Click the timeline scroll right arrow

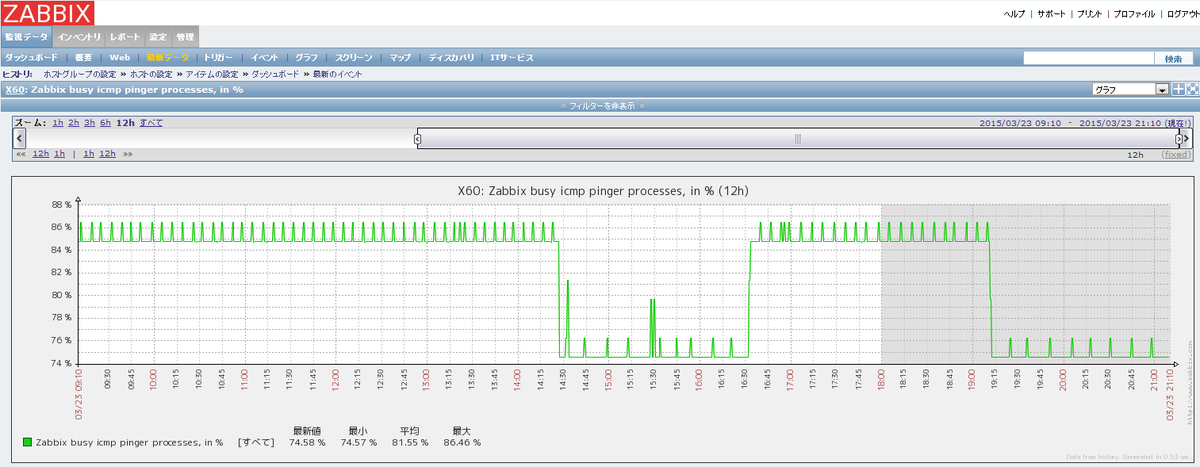click(x=1186, y=139)
